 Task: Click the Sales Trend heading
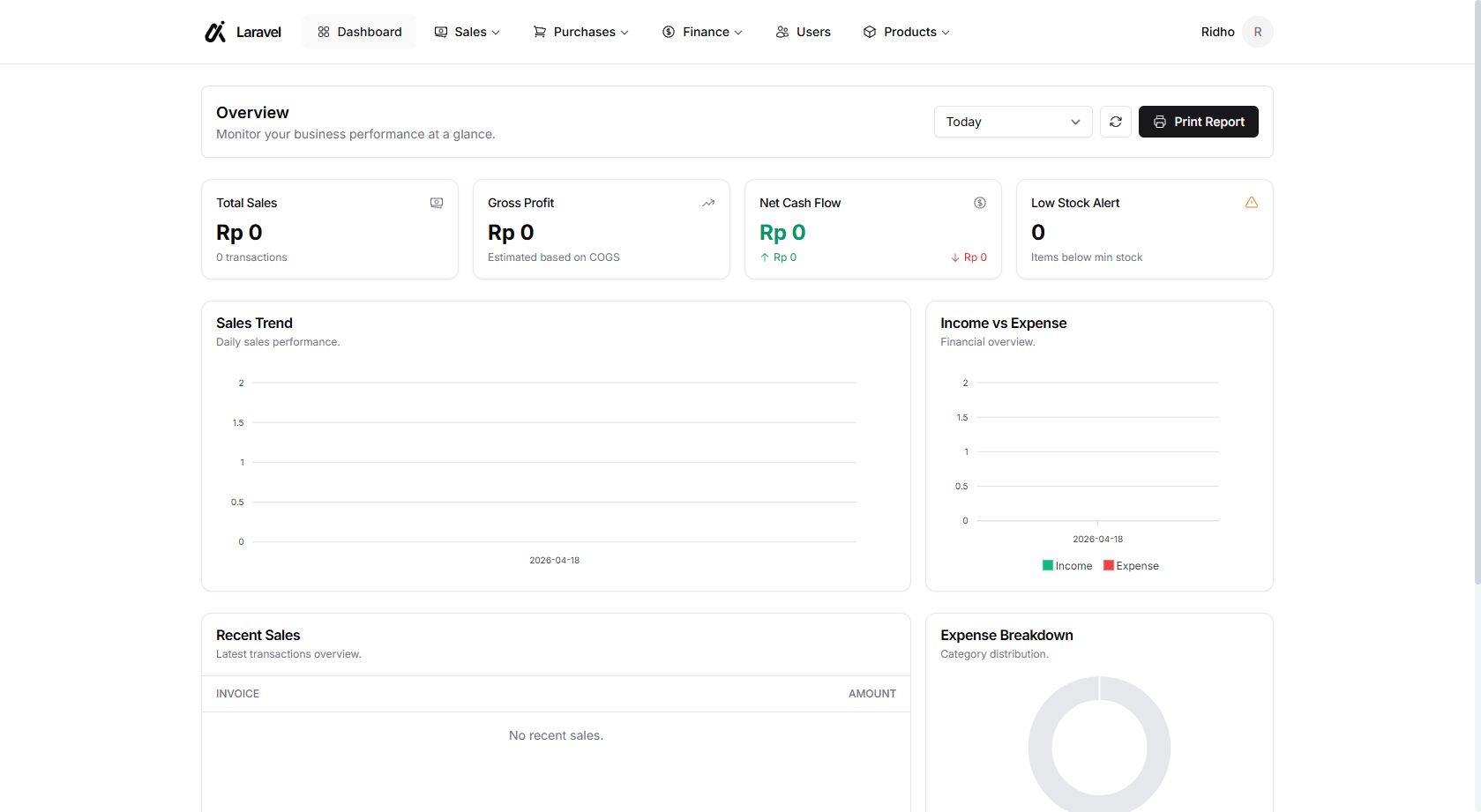(x=254, y=324)
